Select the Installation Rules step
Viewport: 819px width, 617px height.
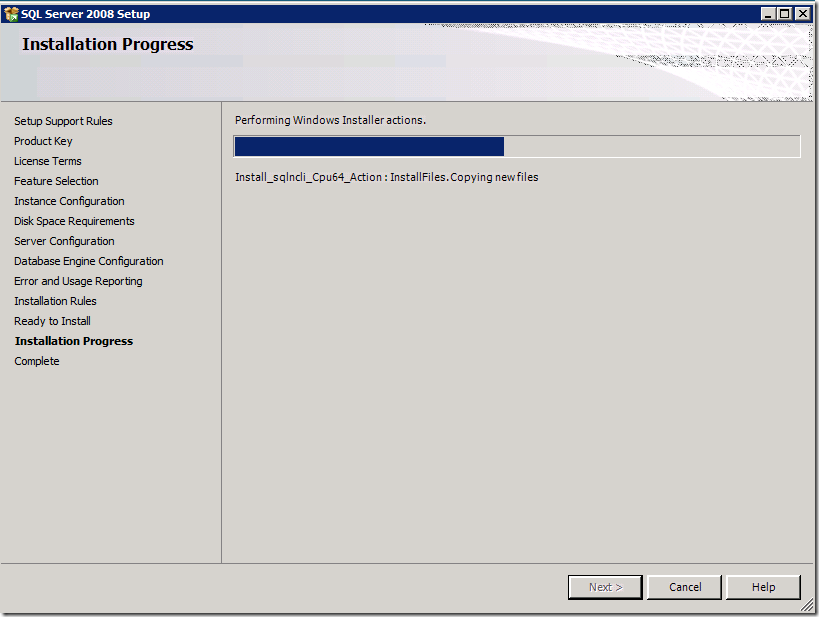[55, 301]
